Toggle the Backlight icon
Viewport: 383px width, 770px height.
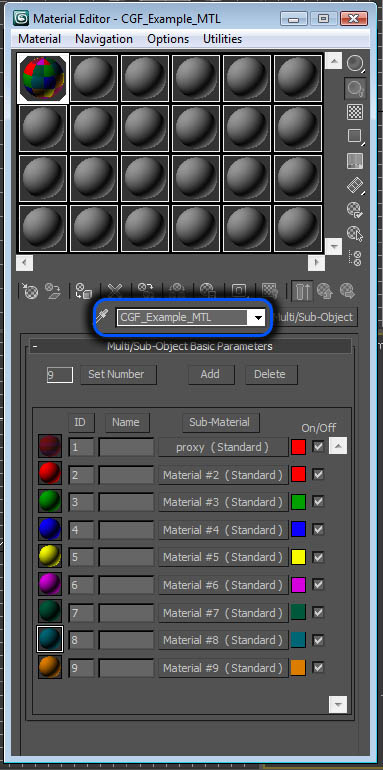(355, 88)
